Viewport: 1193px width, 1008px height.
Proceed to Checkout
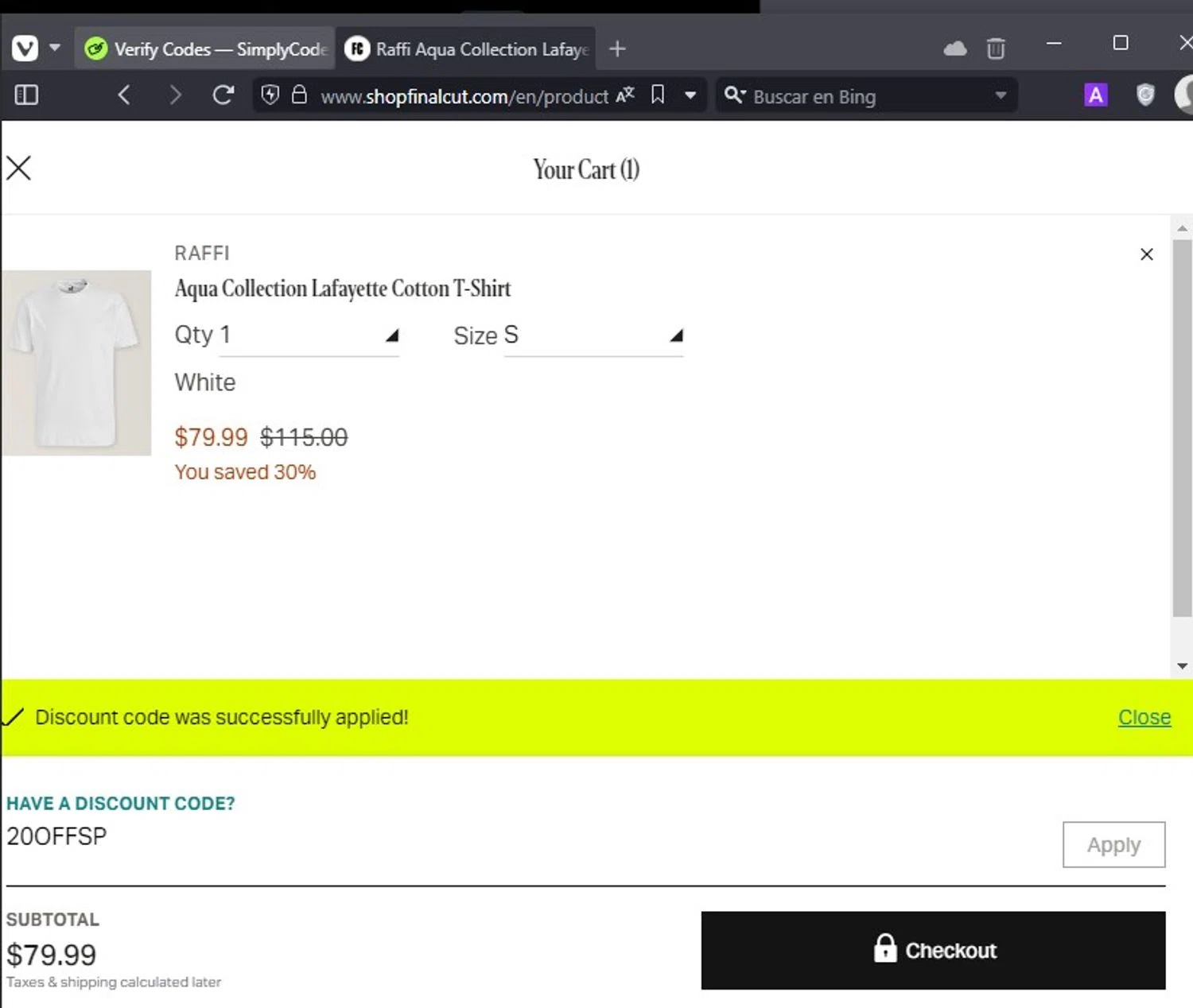pos(933,951)
